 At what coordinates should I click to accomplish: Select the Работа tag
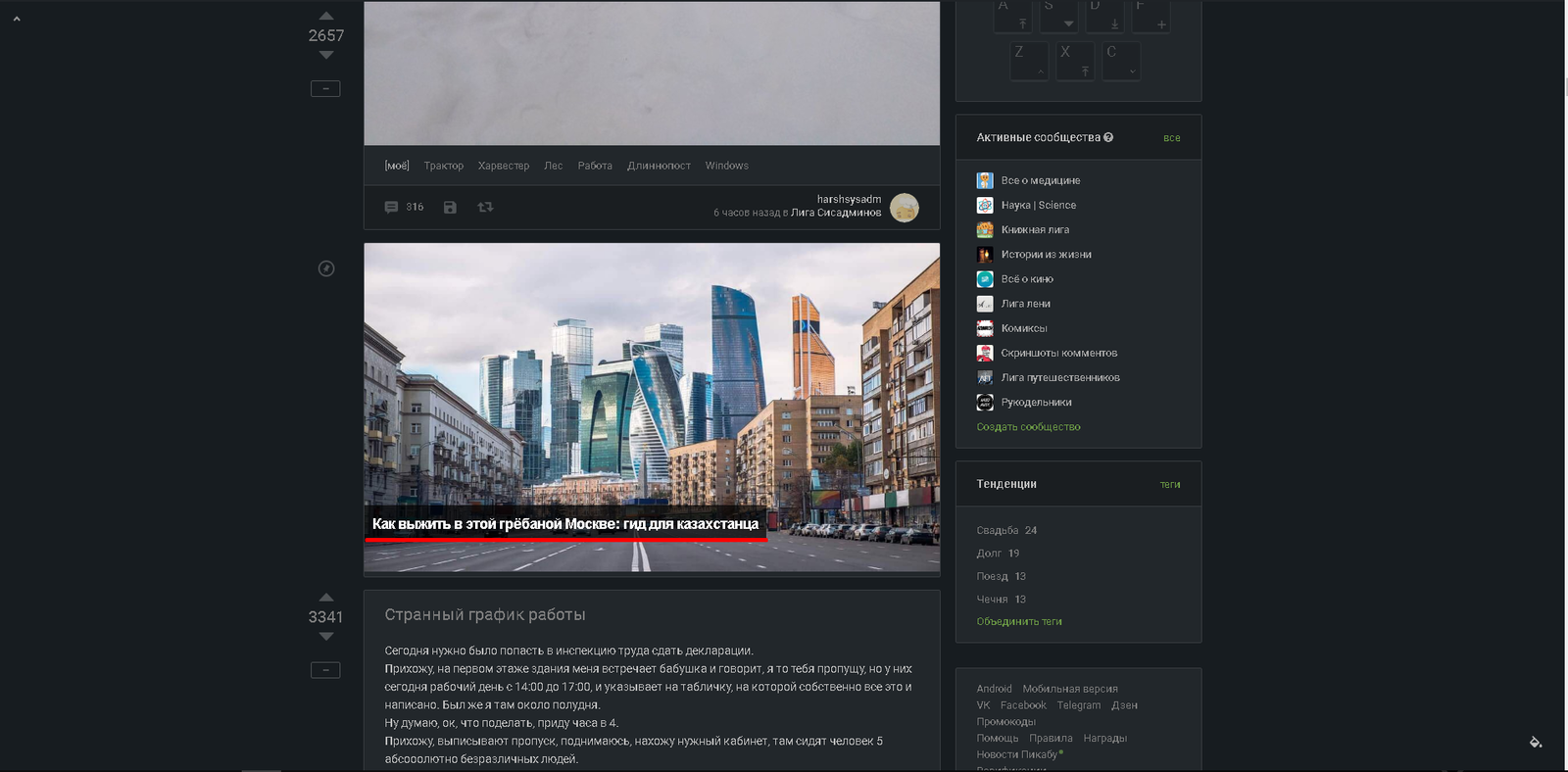pyautogui.click(x=595, y=166)
